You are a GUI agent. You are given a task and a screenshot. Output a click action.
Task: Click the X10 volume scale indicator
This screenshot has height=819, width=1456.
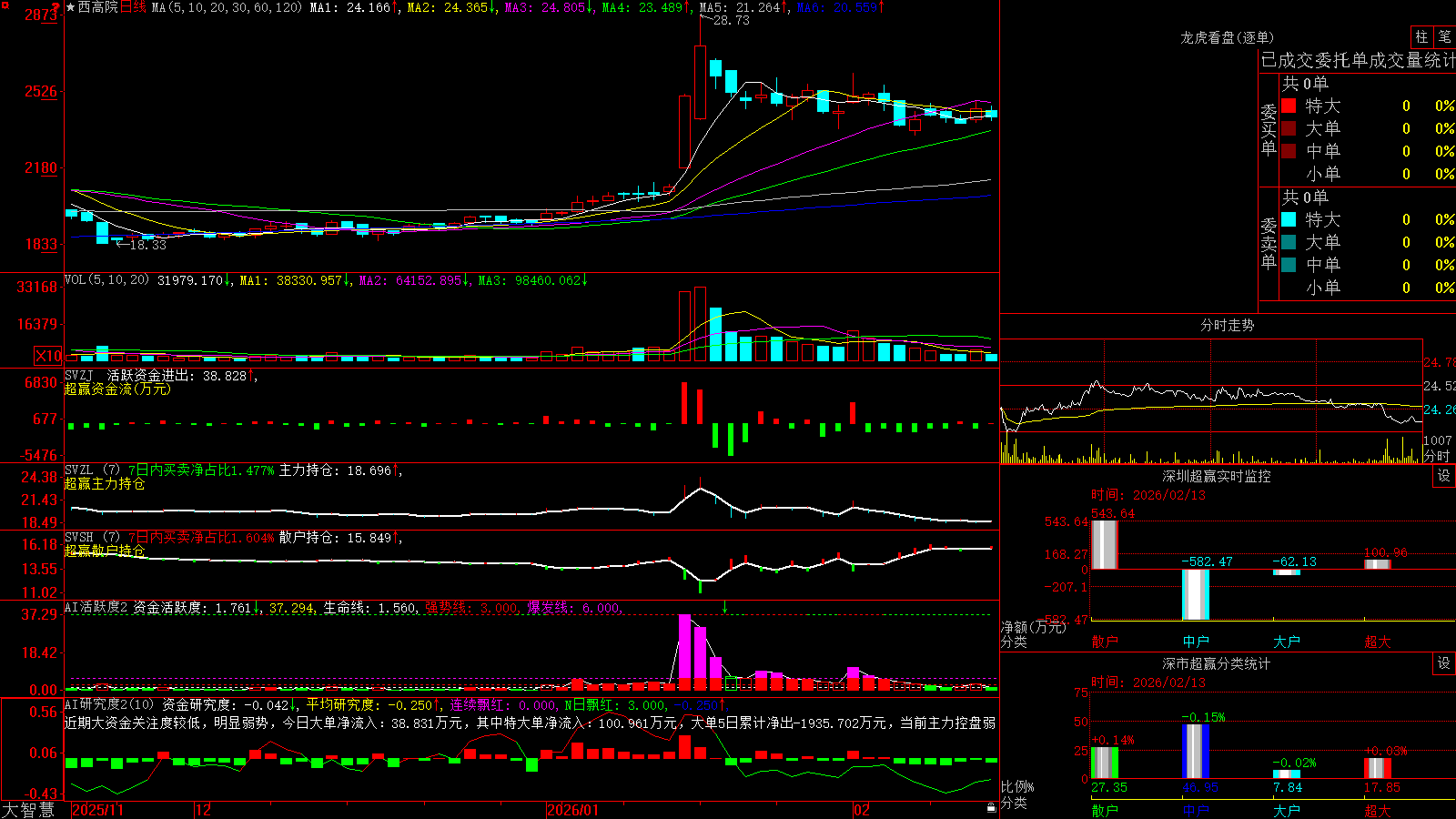[48, 356]
